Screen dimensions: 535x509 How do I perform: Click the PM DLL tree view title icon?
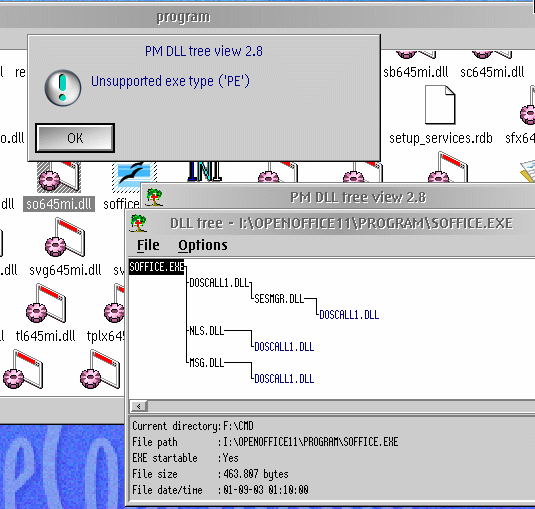click(x=154, y=197)
